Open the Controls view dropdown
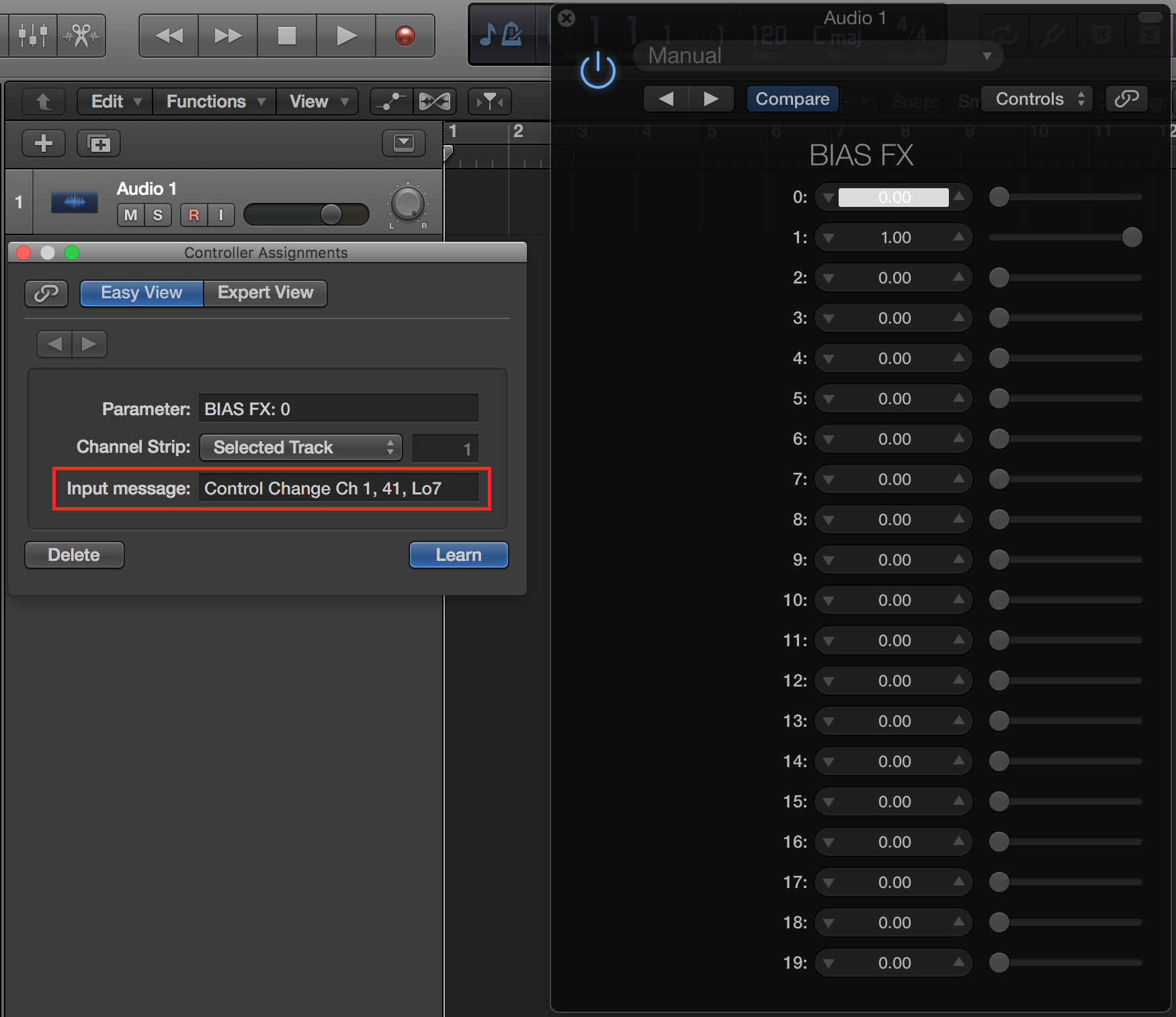1176x1017 pixels. [1037, 99]
